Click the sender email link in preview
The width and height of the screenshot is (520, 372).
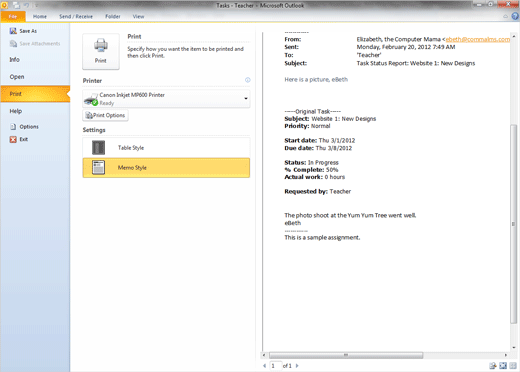[x=478, y=39]
